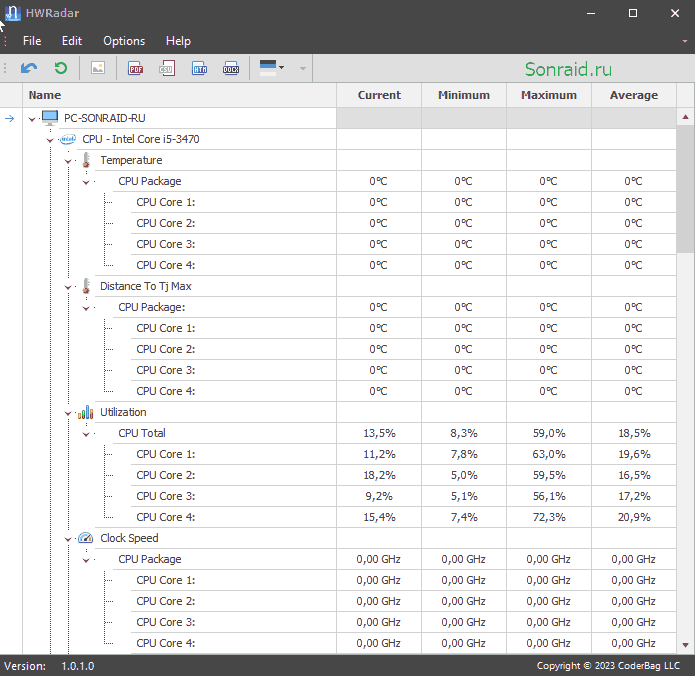This screenshot has width=695, height=676.
Task: Open the color theme dropdown
Action: pyautogui.click(x=271, y=68)
